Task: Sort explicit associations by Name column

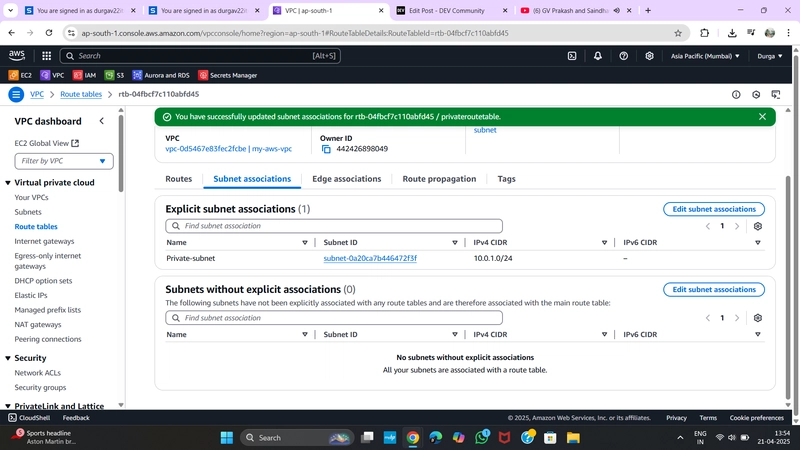Action: point(305,243)
